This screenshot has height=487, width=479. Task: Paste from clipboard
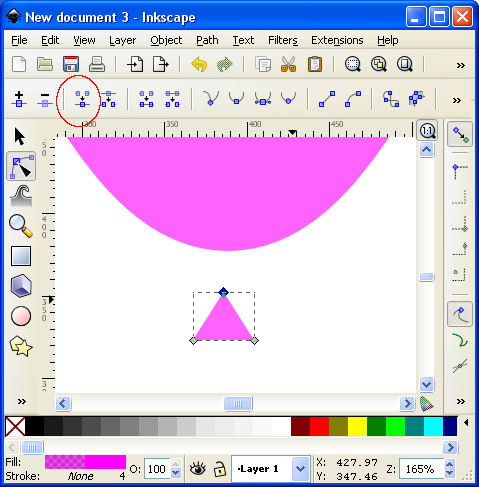pyautogui.click(x=315, y=64)
